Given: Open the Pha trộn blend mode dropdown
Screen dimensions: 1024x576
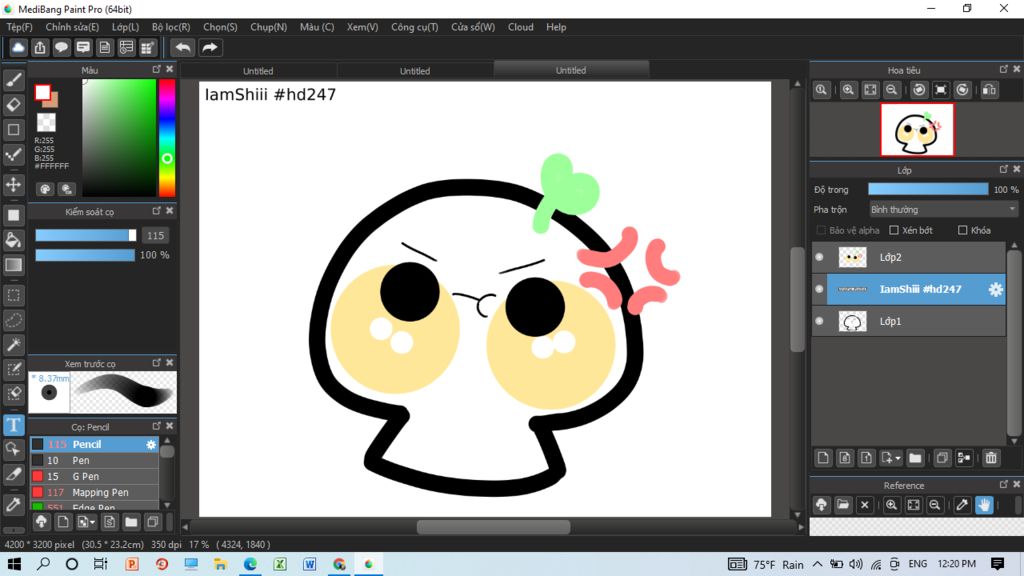Looking at the screenshot, I should click(943, 210).
